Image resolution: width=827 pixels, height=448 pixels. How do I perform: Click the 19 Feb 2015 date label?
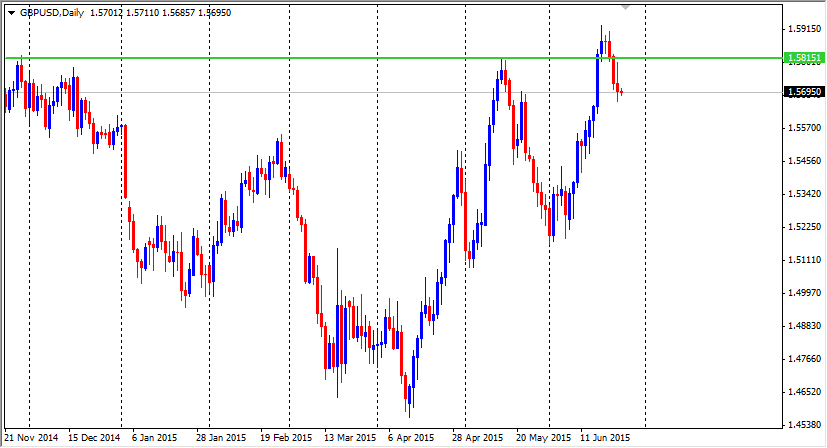click(286, 438)
